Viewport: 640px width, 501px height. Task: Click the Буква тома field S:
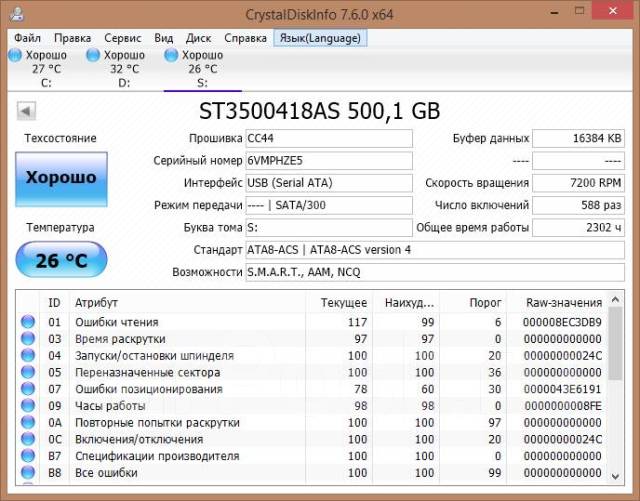pyautogui.click(x=329, y=227)
